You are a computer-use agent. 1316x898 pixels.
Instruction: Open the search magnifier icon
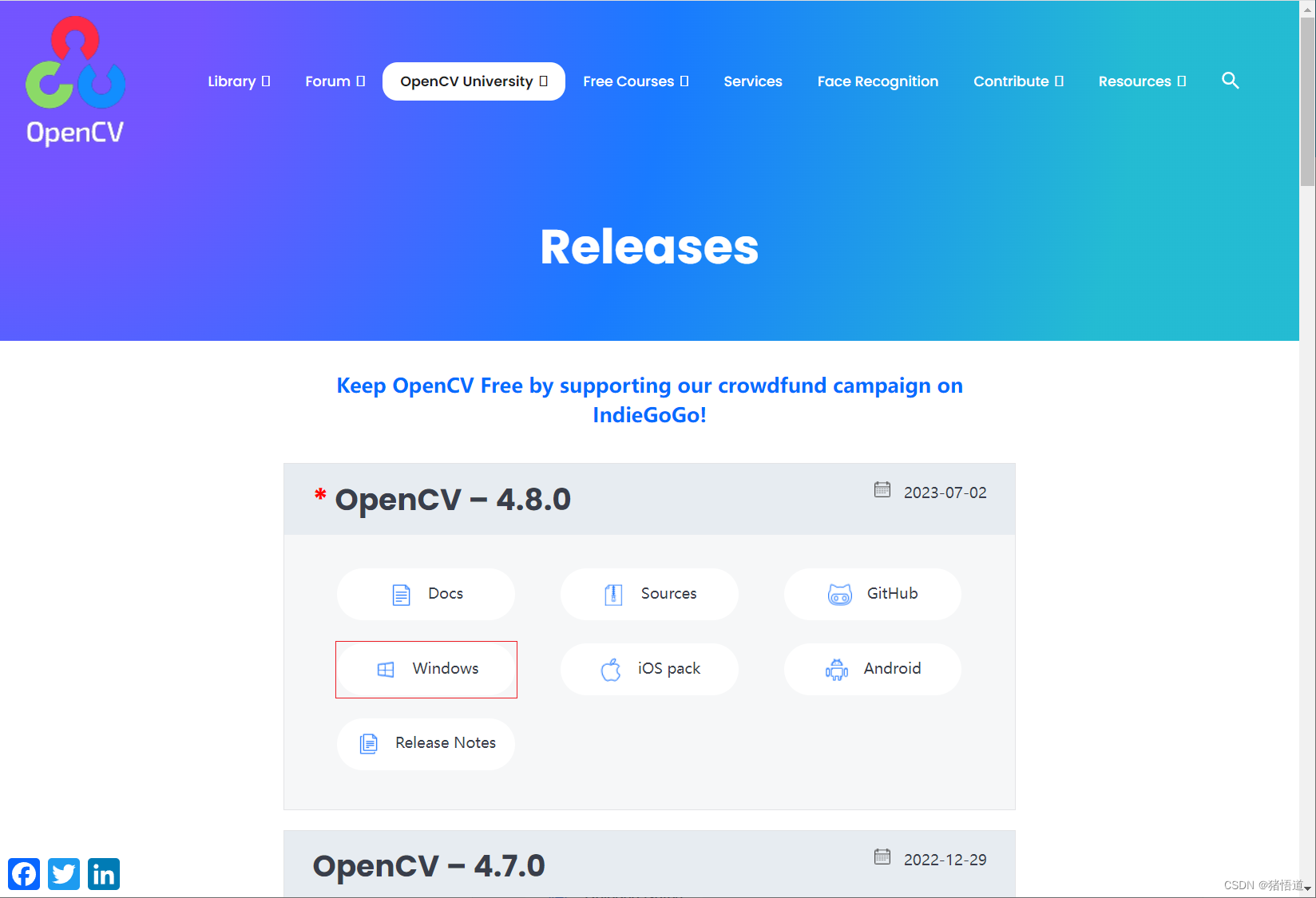(1231, 81)
